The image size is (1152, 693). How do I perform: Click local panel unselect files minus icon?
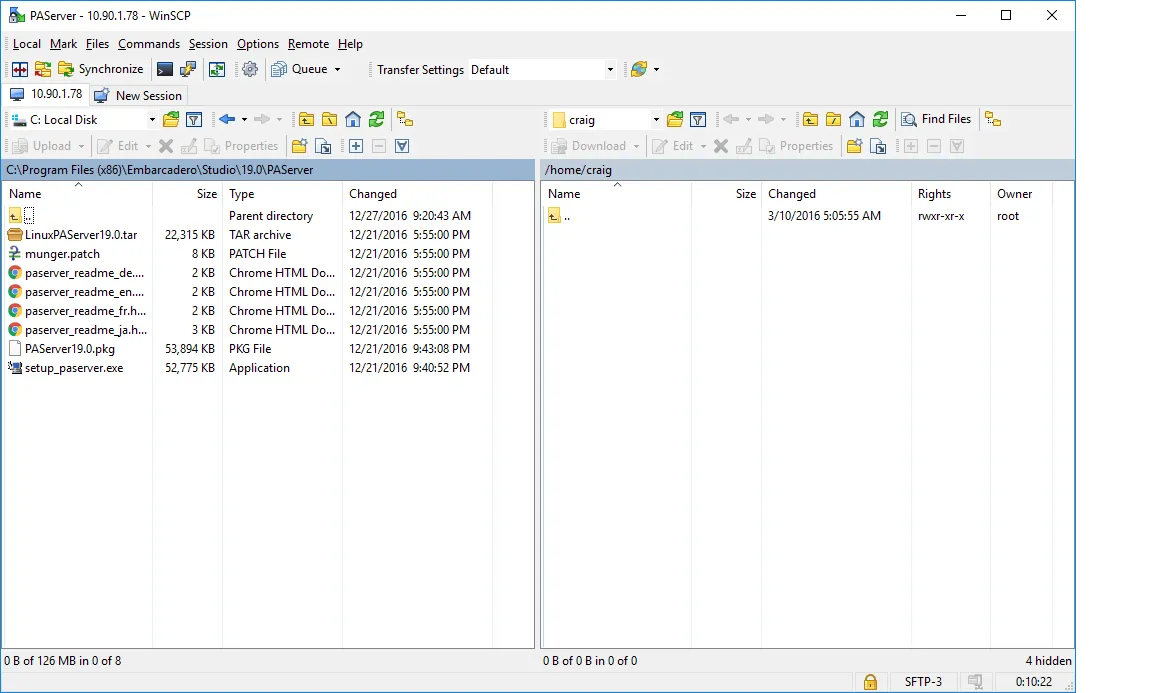379,146
